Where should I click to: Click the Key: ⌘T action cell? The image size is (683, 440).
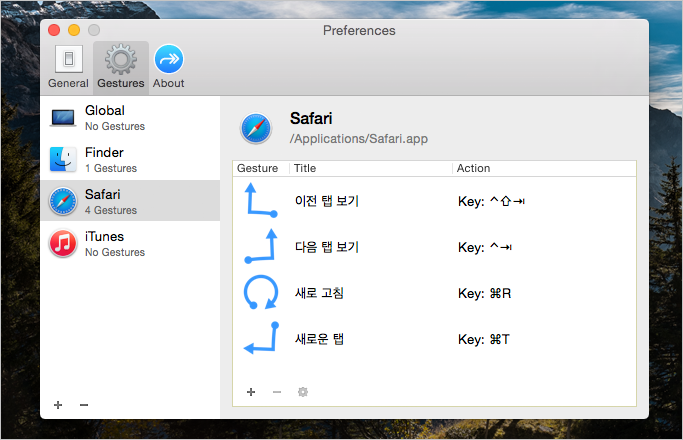click(x=484, y=339)
